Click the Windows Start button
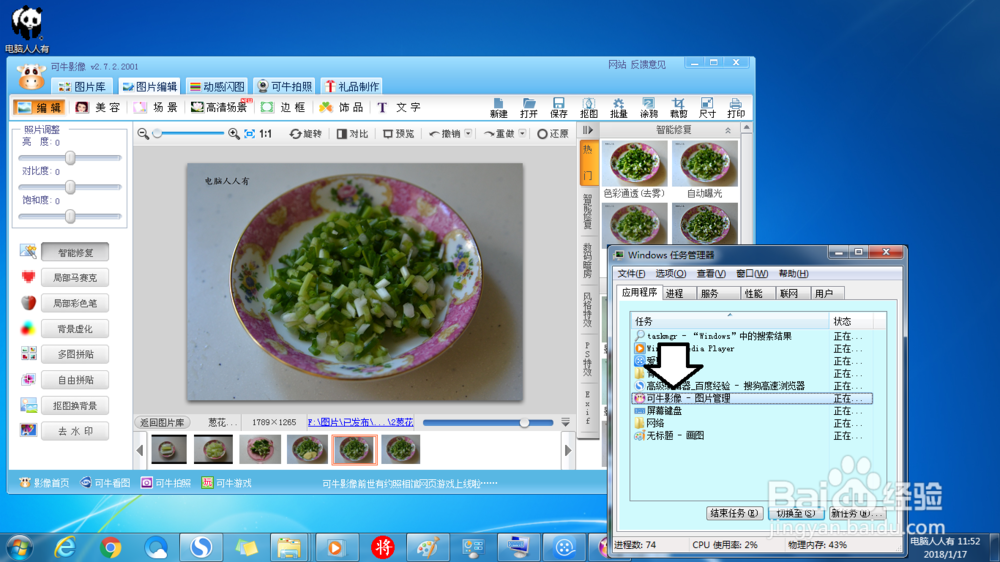This screenshot has height=562, width=1000. [x=20, y=547]
